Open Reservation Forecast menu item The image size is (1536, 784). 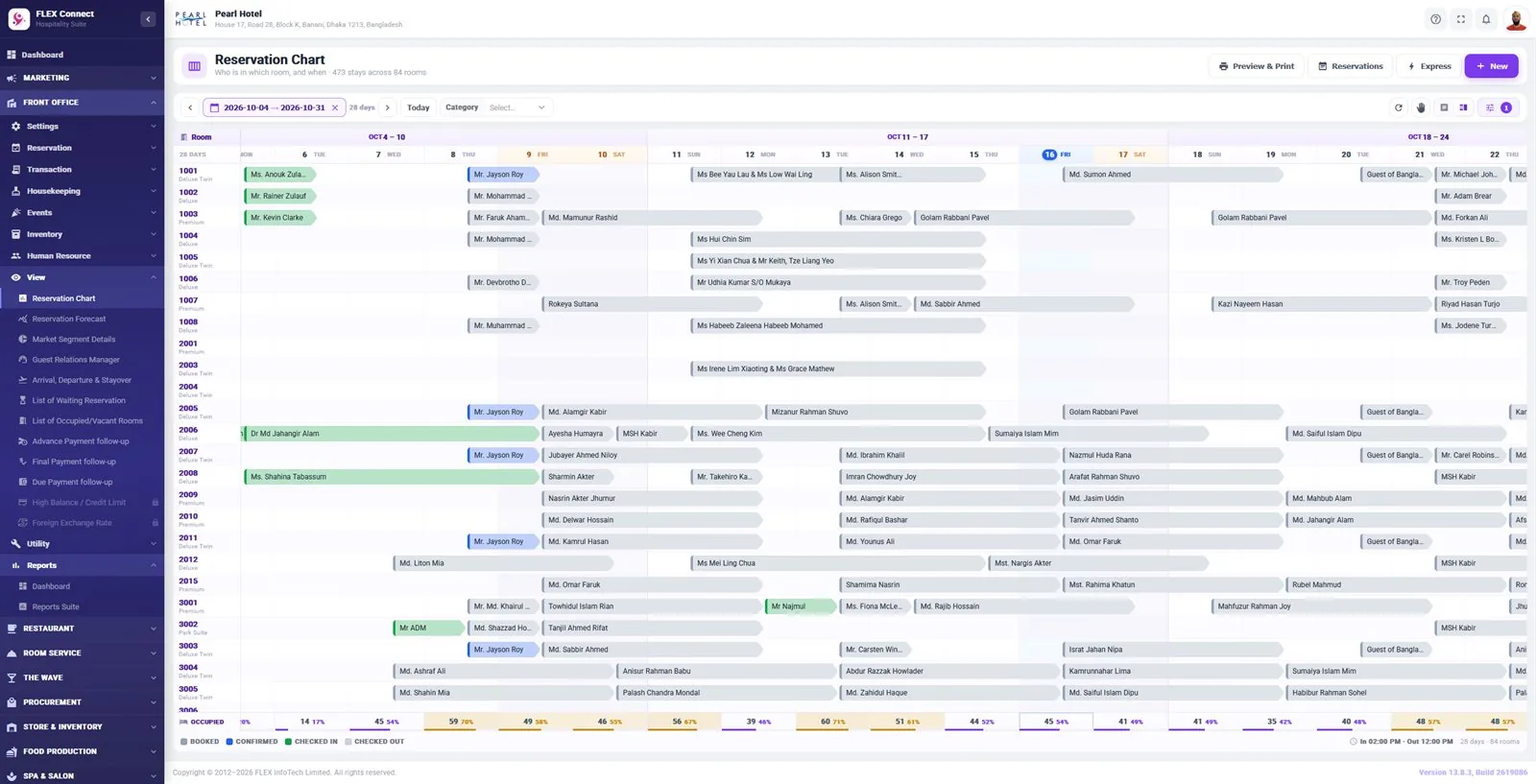[82, 319]
